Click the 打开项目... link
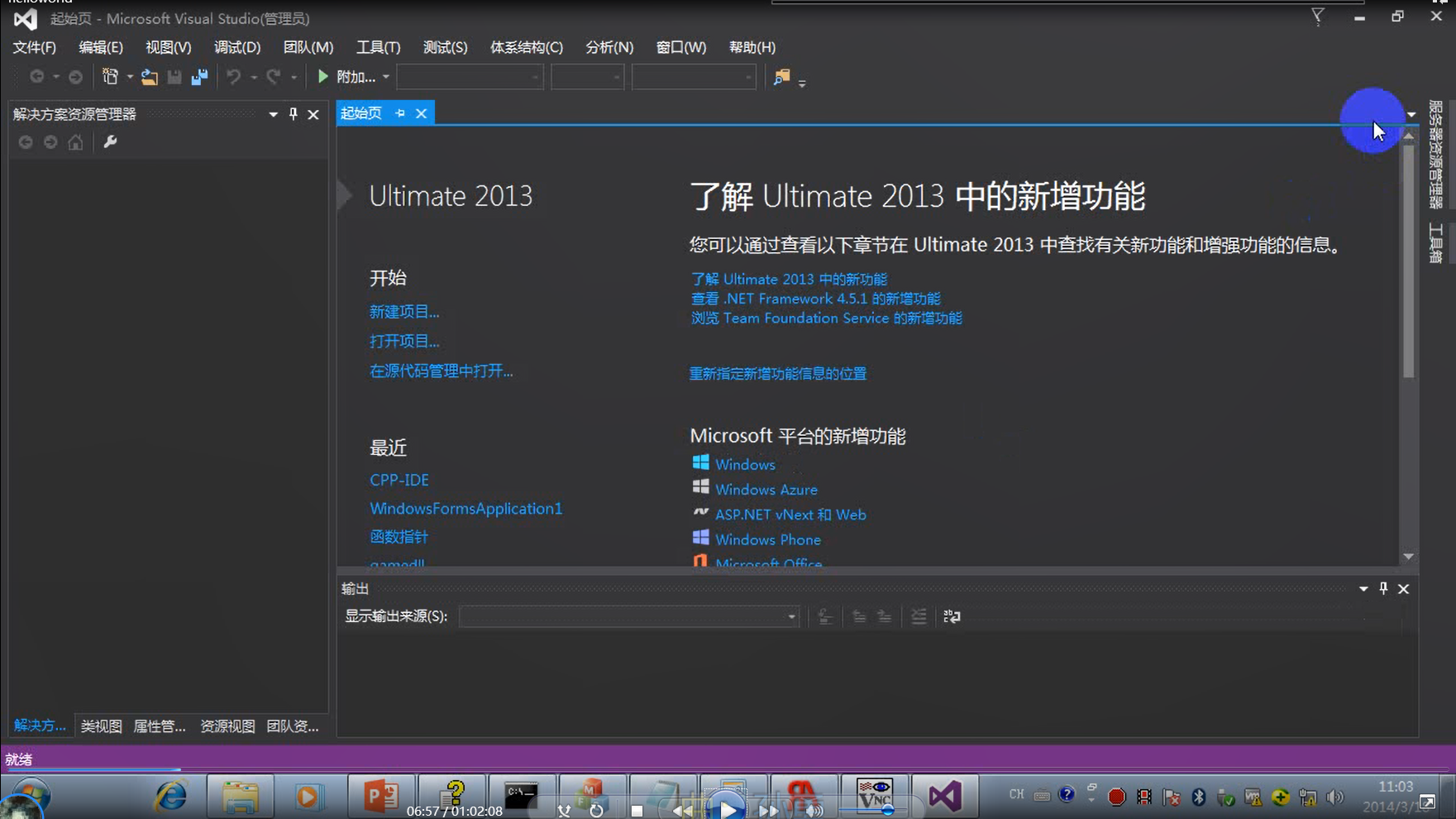1456x819 pixels. click(x=404, y=341)
